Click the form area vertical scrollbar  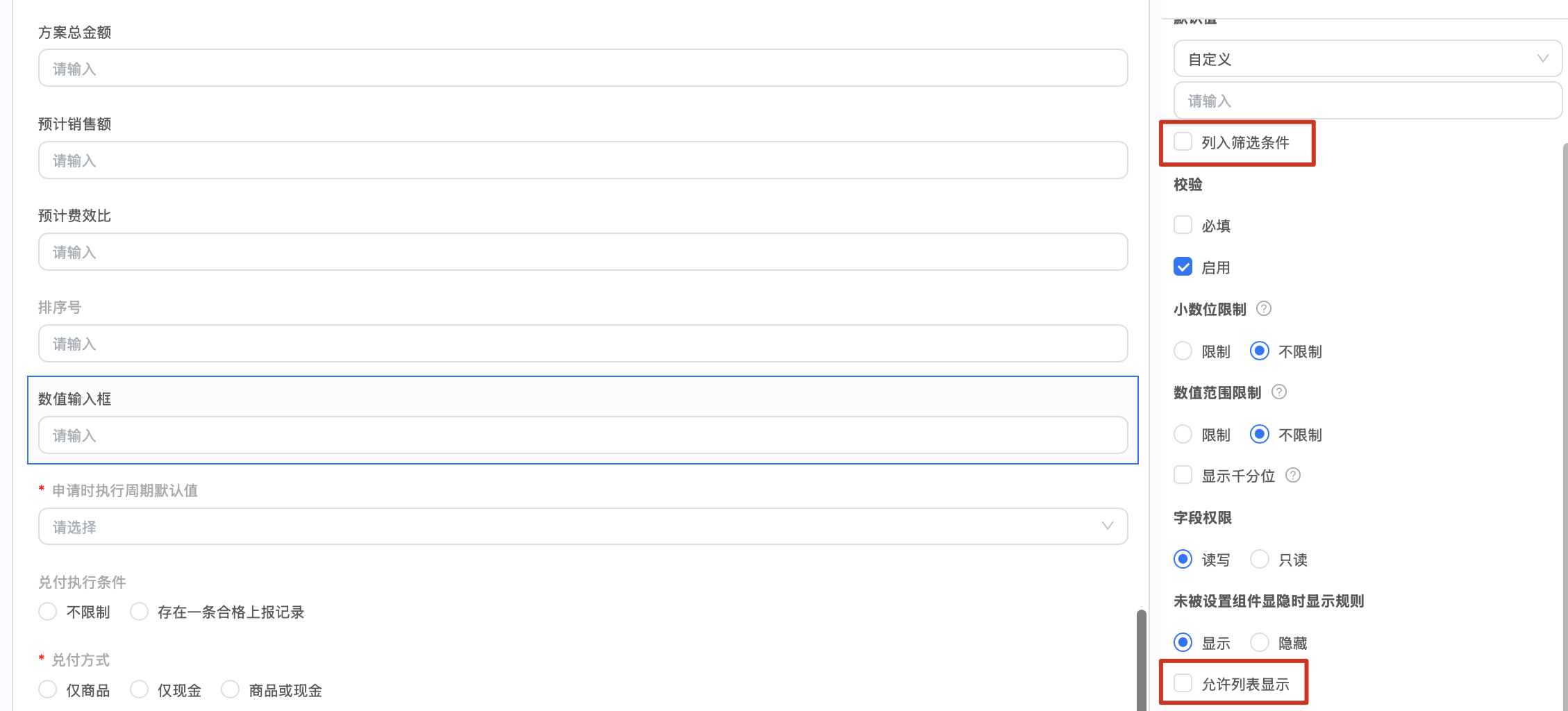coord(1141,660)
